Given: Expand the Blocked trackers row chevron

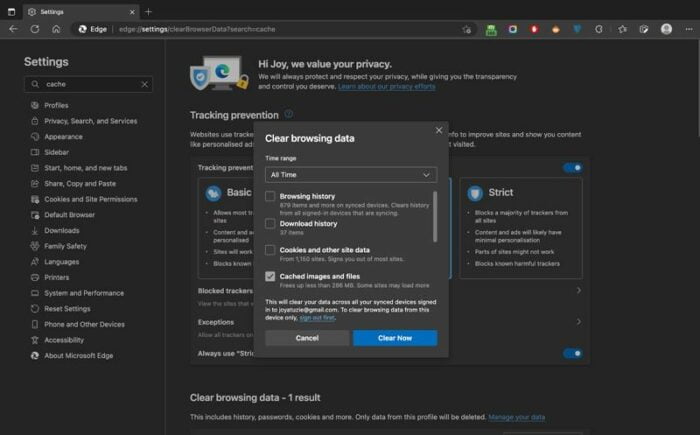Looking at the screenshot, I should 579,290.
